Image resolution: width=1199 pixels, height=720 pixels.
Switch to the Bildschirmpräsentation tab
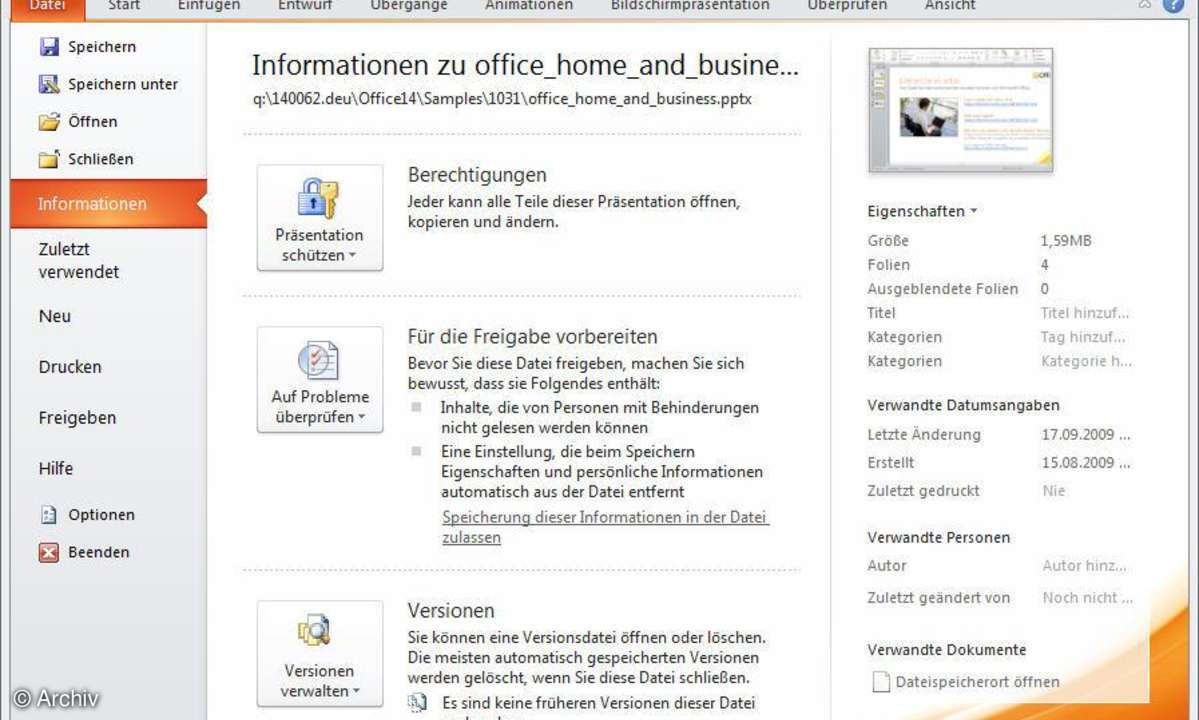coord(690,6)
